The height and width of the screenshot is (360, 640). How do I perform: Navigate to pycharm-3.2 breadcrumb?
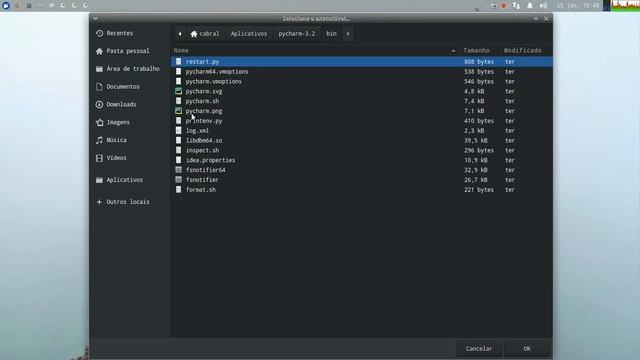(x=297, y=34)
